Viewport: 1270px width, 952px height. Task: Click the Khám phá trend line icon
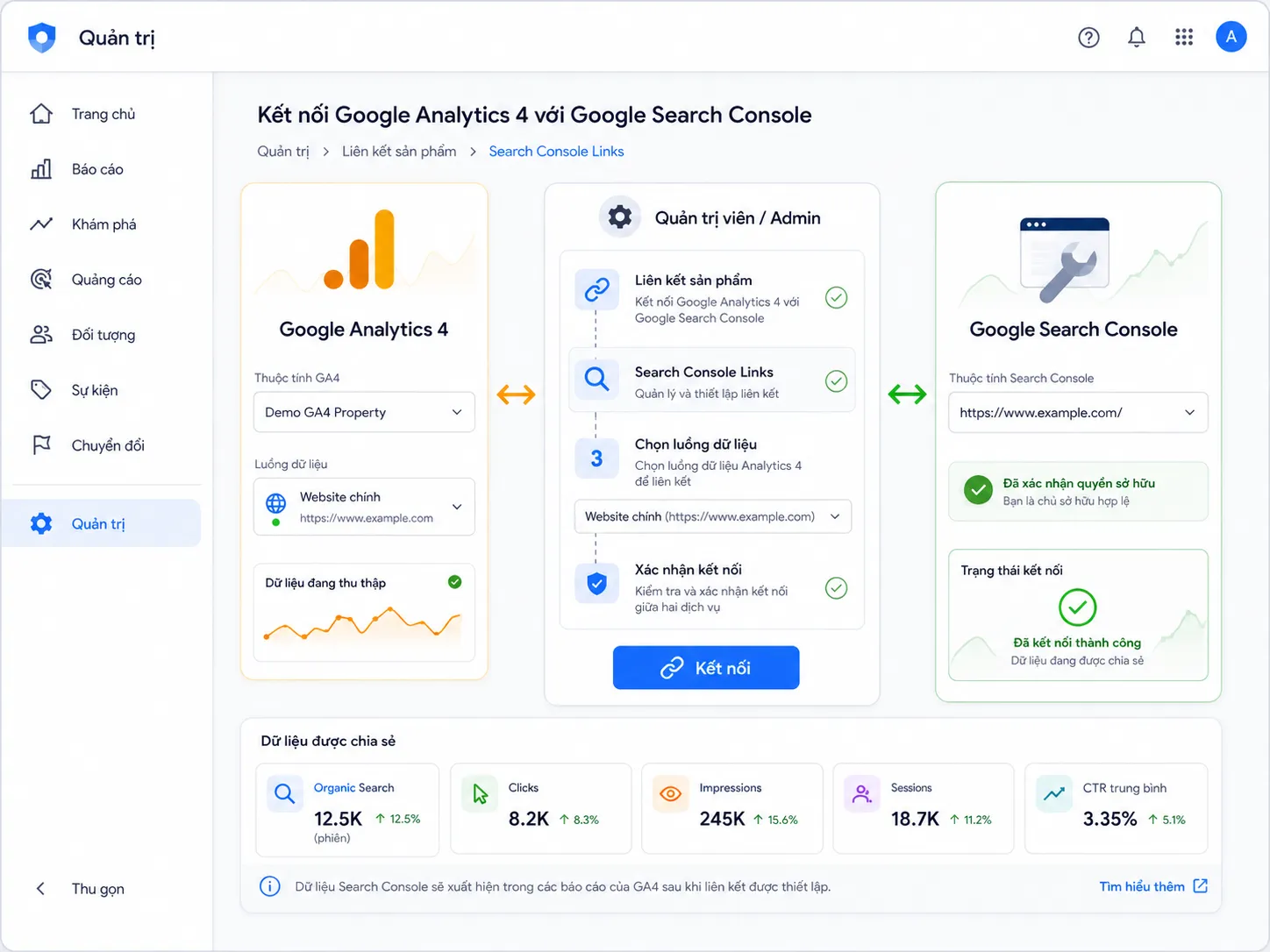point(41,224)
